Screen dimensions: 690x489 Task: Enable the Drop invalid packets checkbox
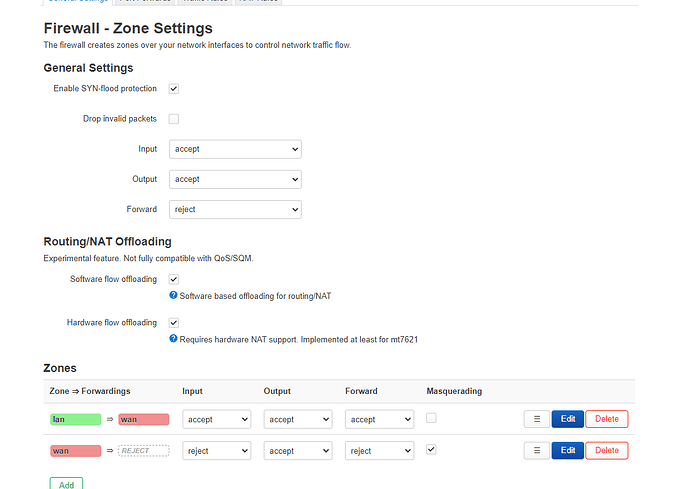point(174,119)
